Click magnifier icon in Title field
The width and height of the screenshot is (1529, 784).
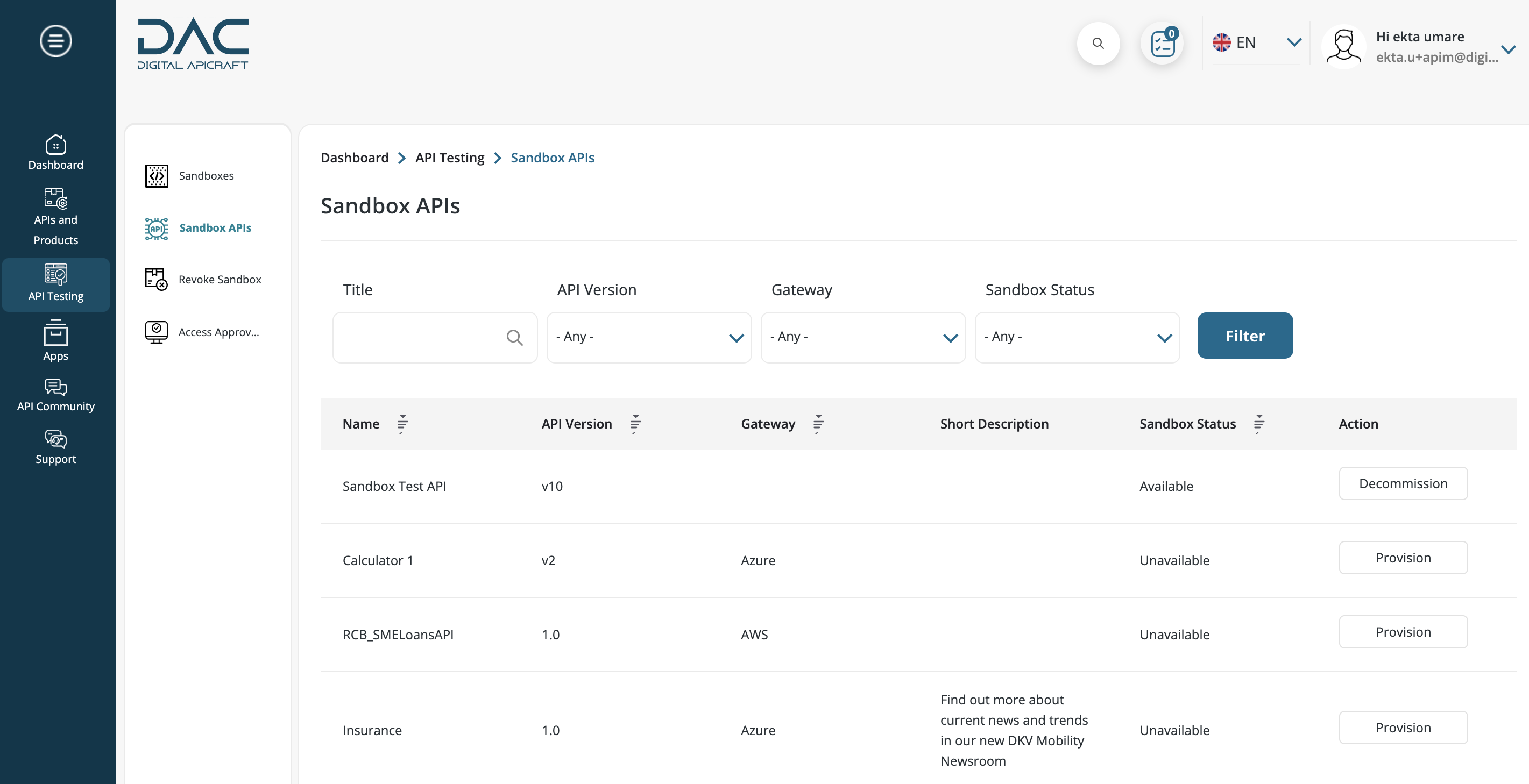(515, 338)
